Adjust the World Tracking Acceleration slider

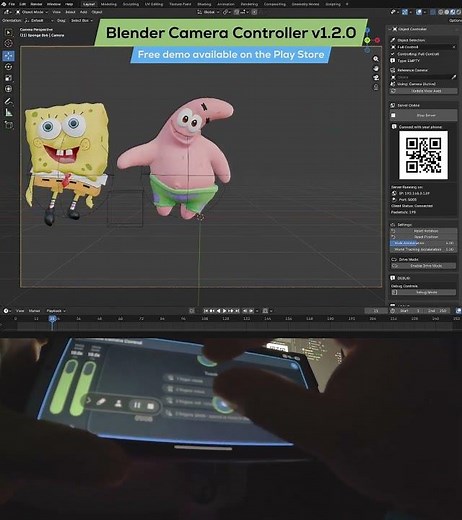pyautogui.click(x=423, y=249)
